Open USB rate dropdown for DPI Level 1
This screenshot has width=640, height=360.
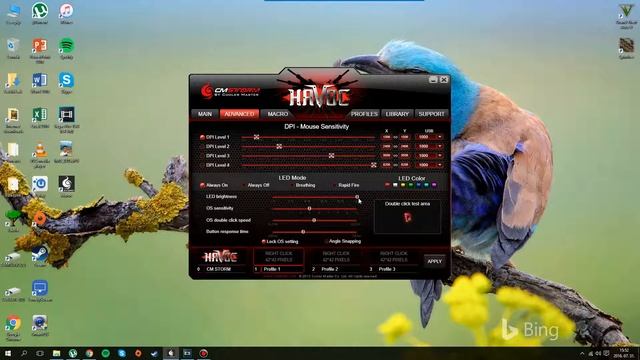click(440, 137)
